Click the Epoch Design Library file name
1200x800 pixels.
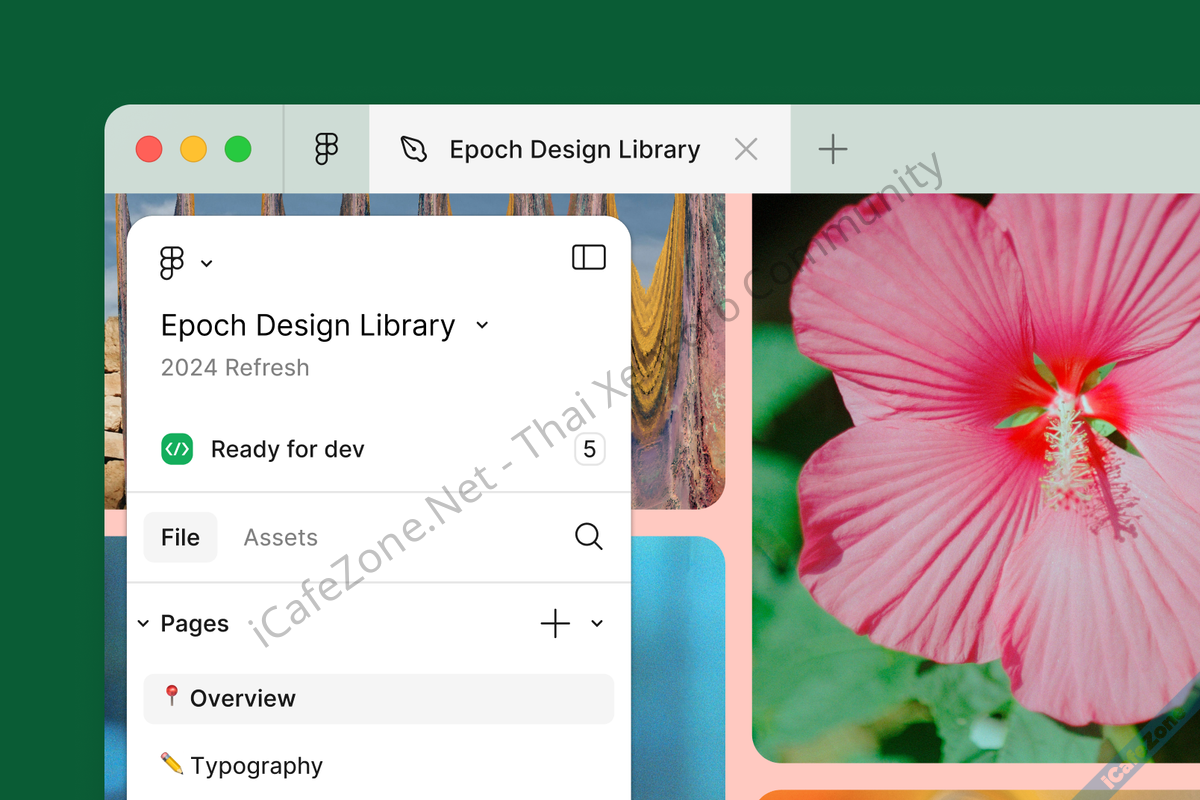(308, 326)
